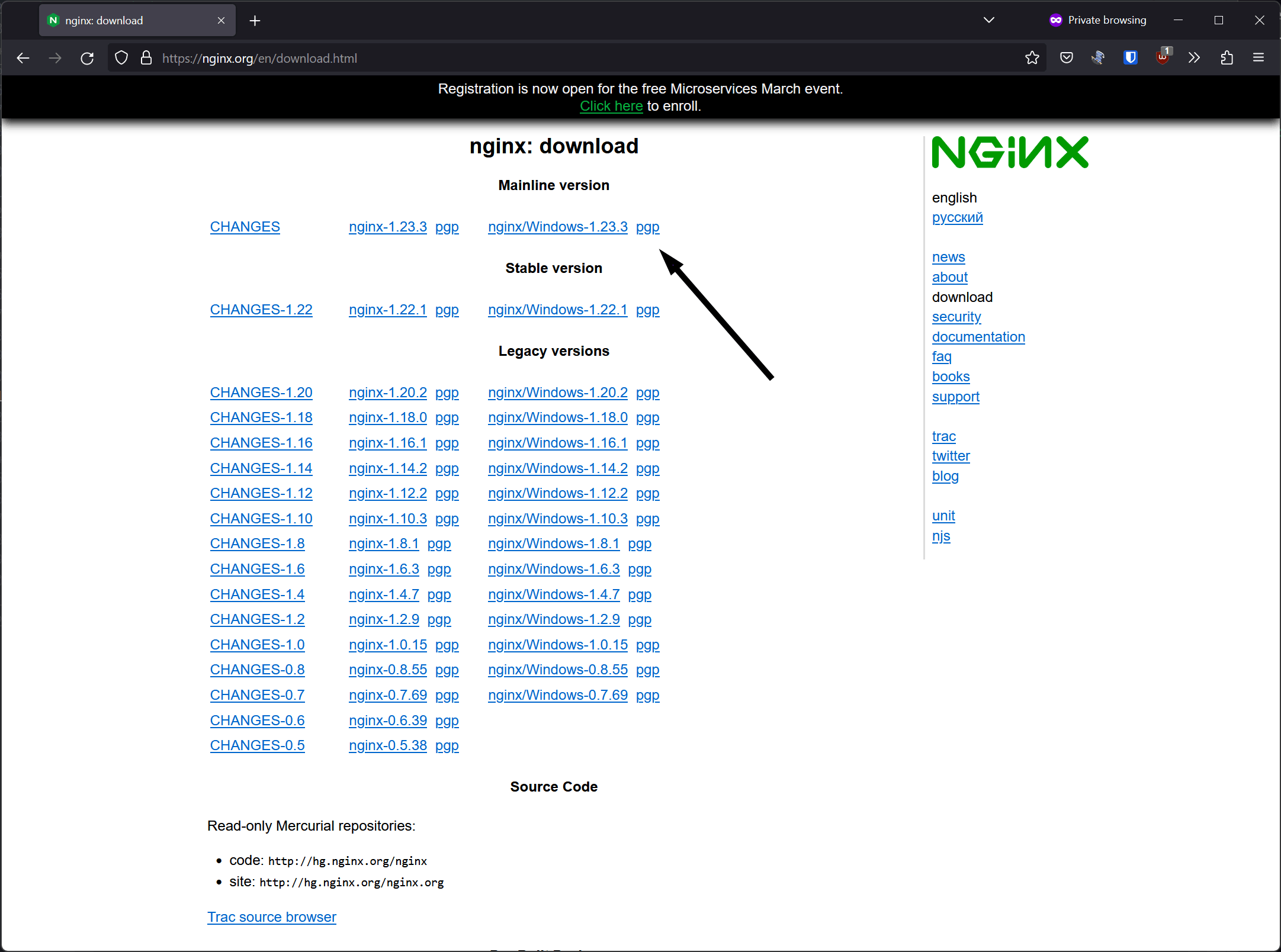The width and height of the screenshot is (1281, 952).
Task: Open the CHANGES-1.22 link
Action: point(261,310)
